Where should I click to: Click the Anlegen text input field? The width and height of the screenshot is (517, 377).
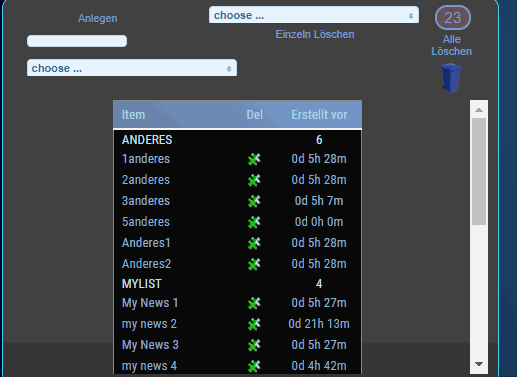coord(77,41)
